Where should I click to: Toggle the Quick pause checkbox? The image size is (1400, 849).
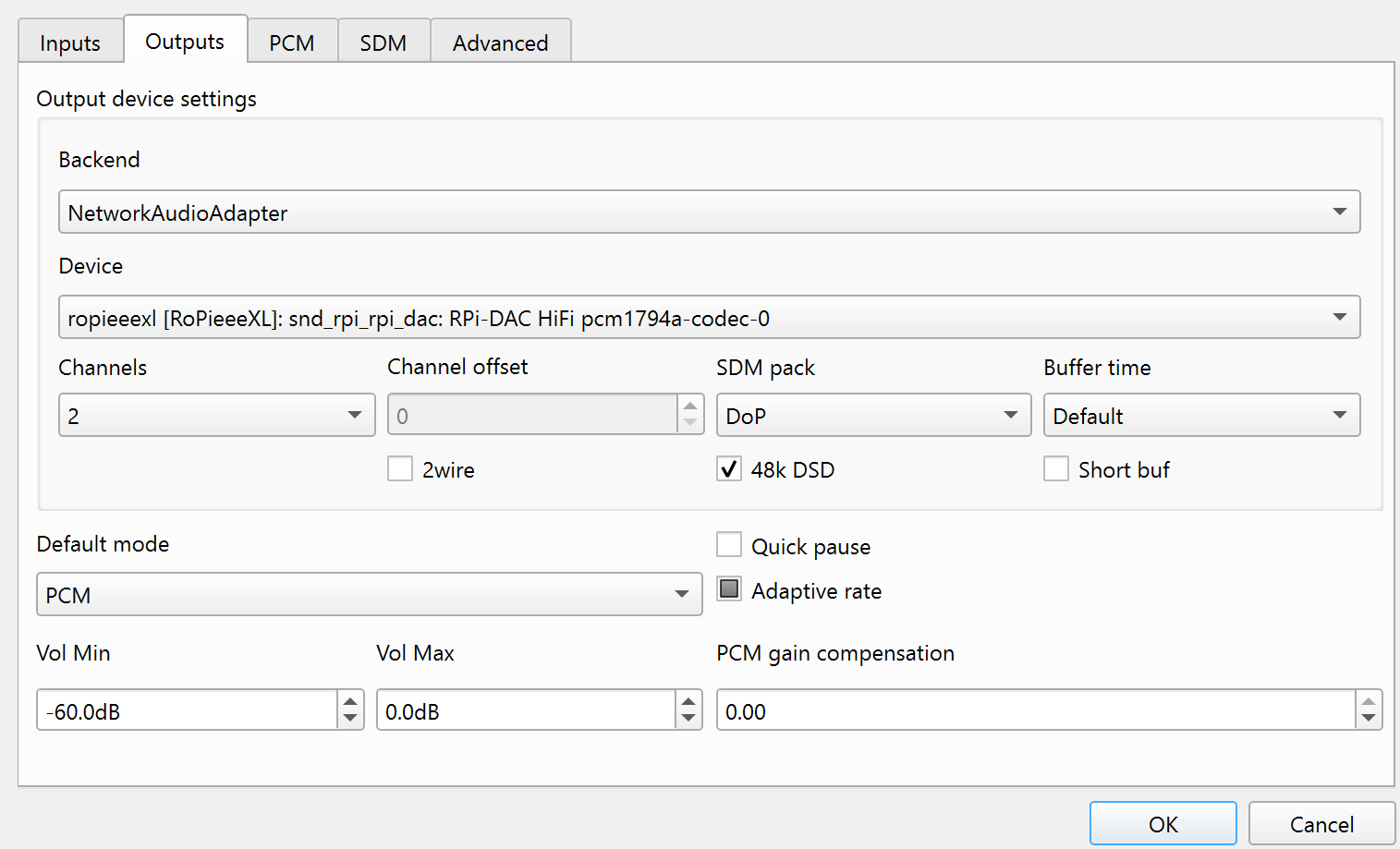coord(729,545)
